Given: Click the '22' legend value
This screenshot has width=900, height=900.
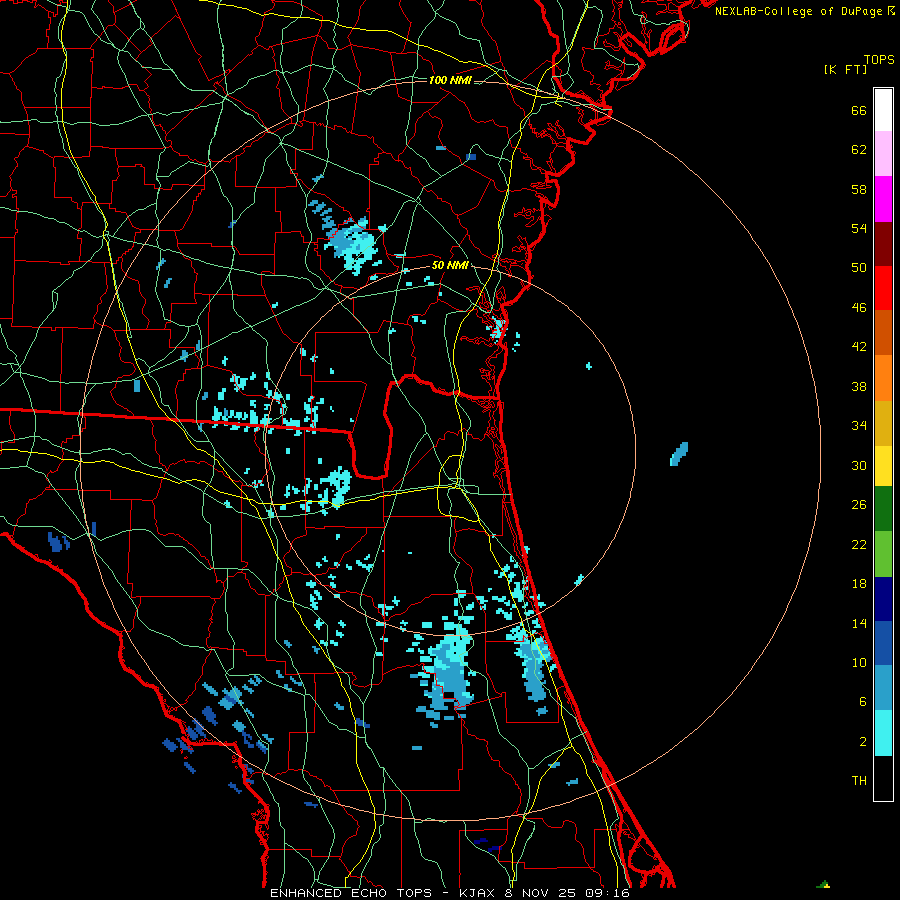Looking at the screenshot, I should coord(859,545).
